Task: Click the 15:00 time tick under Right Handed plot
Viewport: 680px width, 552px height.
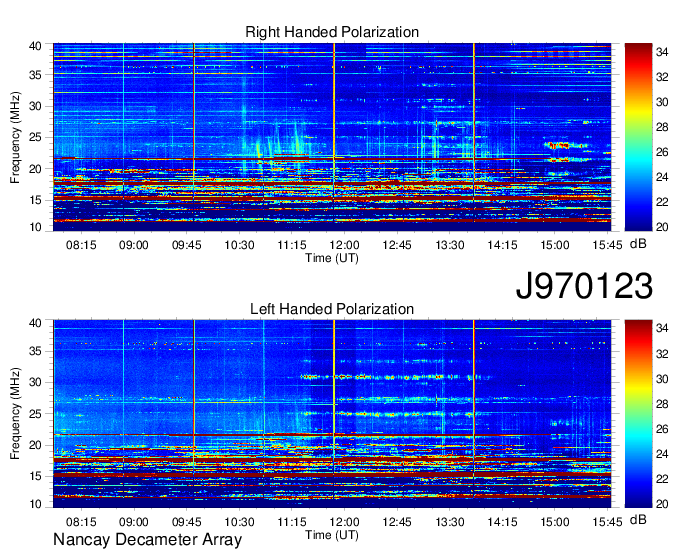Action: click(555, 245)
